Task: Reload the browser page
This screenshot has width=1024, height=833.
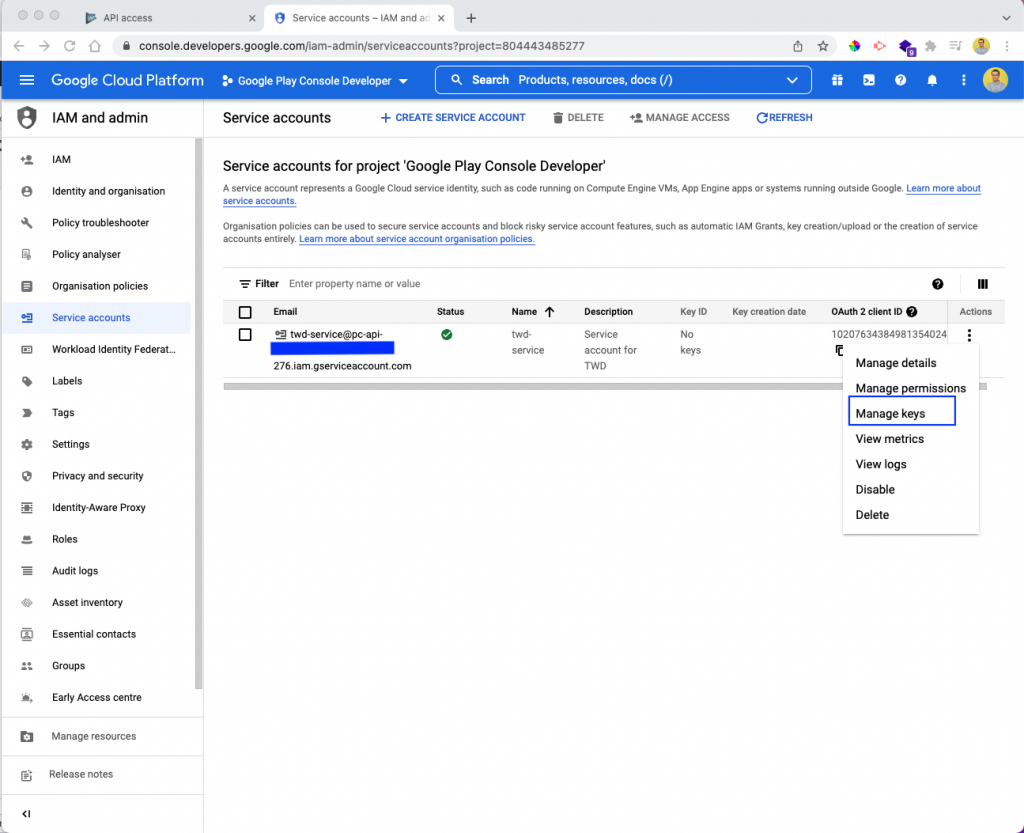Action: tap(69, 46)
